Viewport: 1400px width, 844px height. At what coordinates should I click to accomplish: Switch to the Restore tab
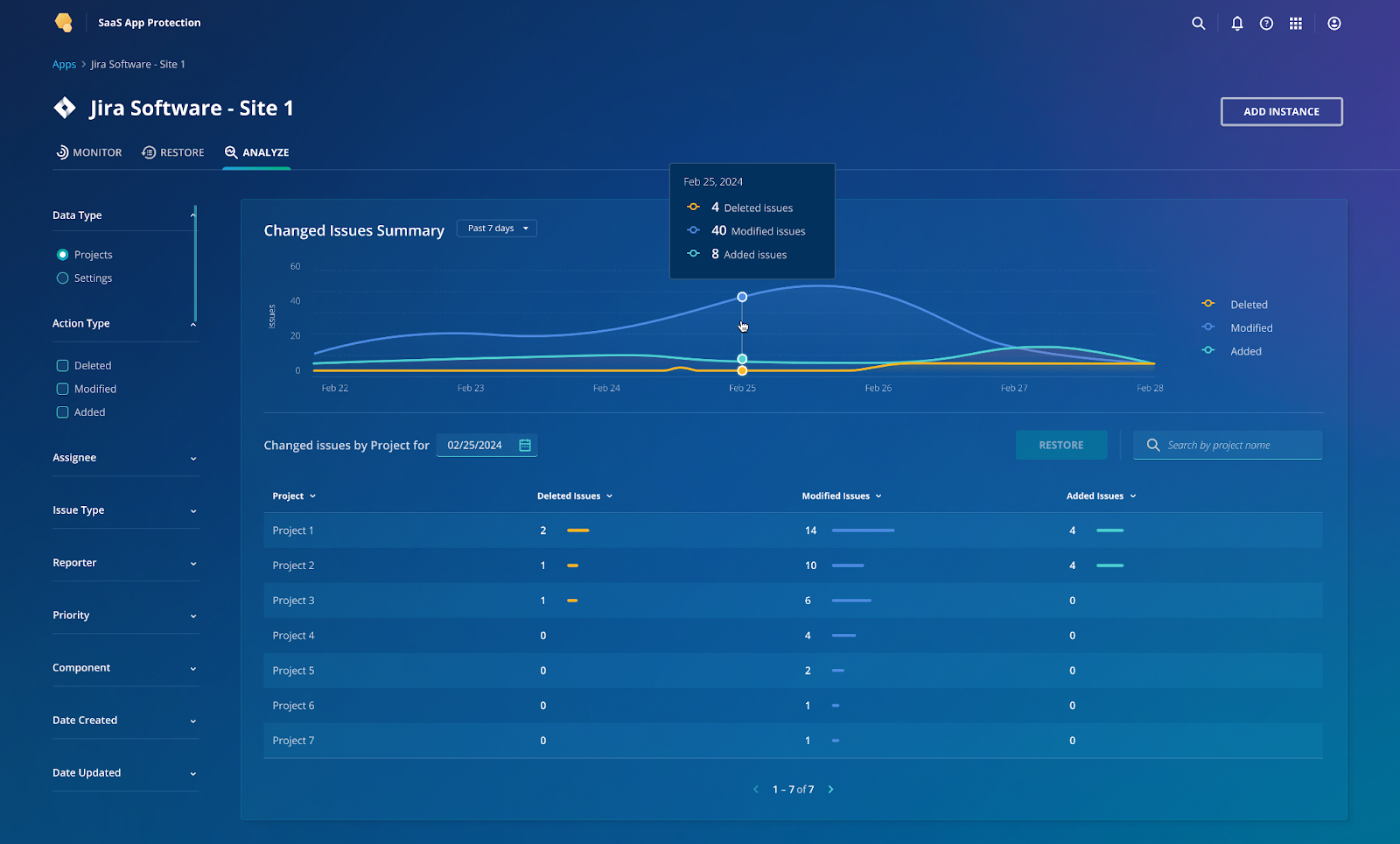pyautogui.click(x=173, y=152)
